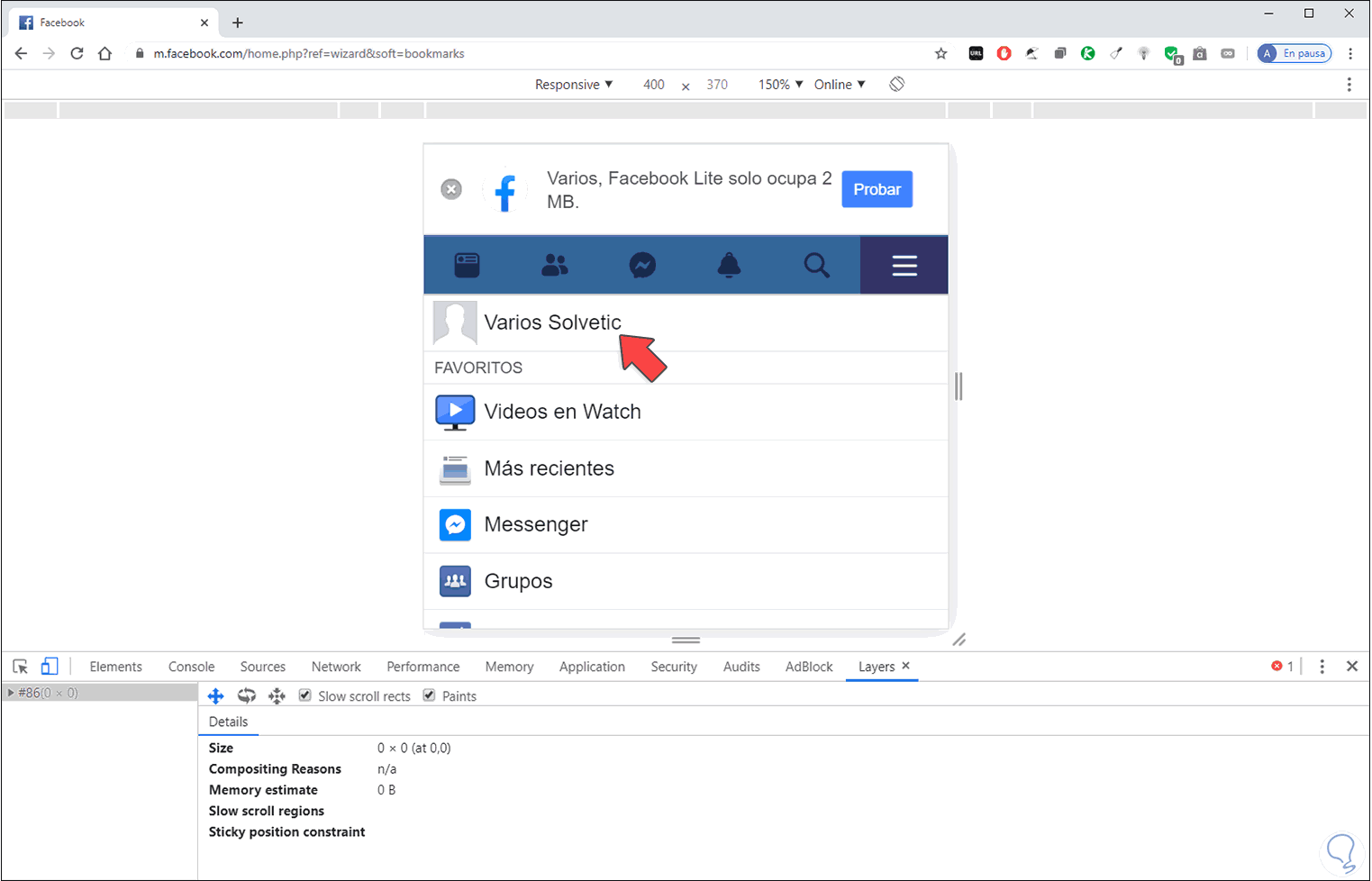Click the inspect element picker icon
This screenshot has width=1372, height=881.
(x=20, y=667)
